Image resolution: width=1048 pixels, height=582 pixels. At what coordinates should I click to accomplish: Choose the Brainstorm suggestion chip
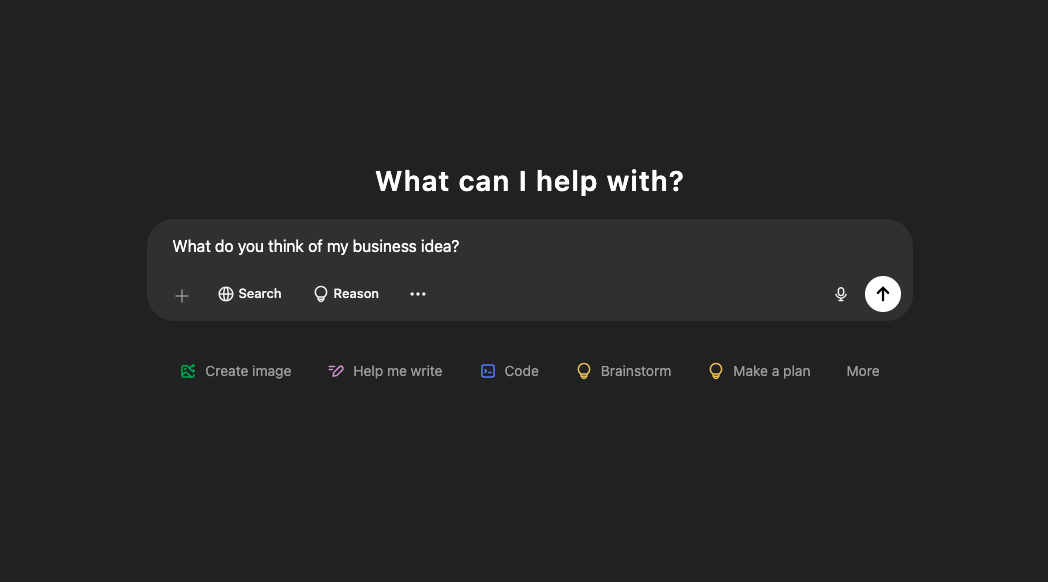[623, 370]
